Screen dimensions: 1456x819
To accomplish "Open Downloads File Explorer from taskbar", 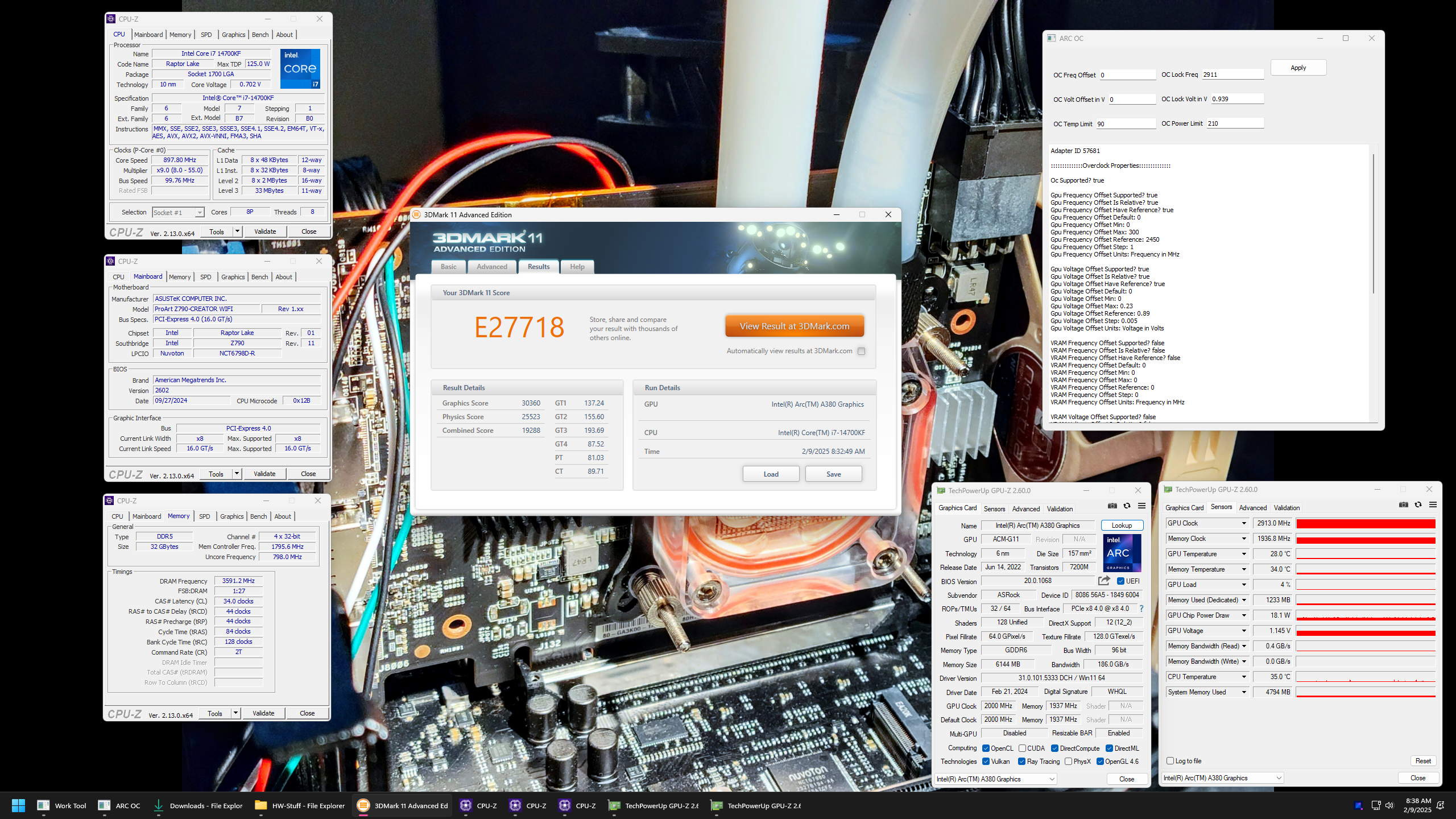I will click(198, 805).
